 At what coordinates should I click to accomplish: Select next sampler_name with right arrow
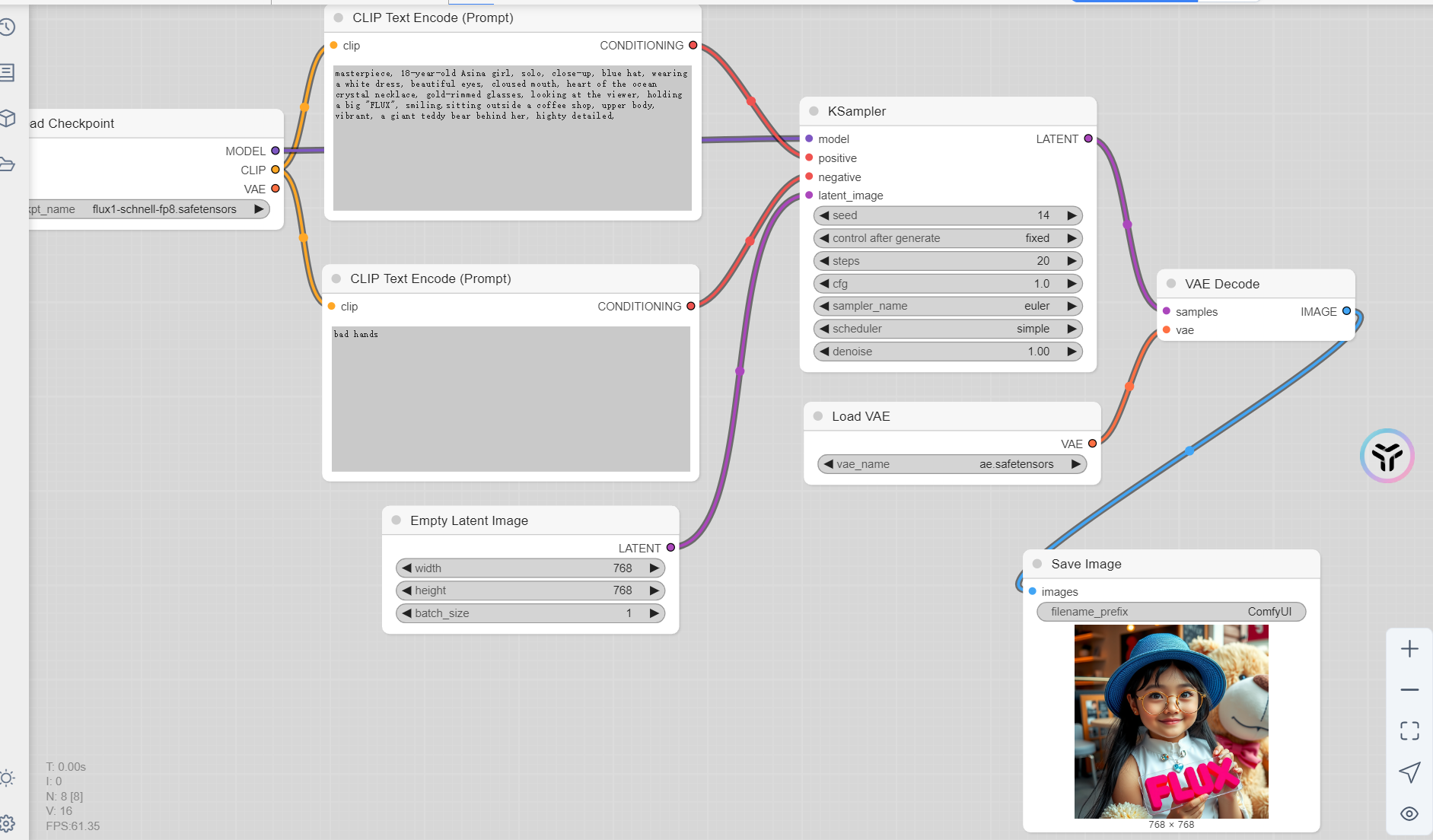pos(1072,306)
